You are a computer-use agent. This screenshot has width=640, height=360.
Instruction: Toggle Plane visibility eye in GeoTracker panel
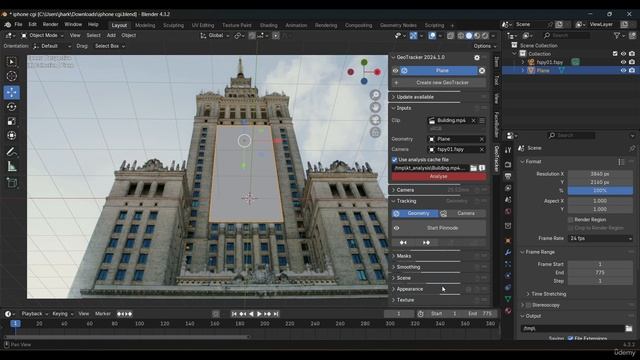coord(396,71)
